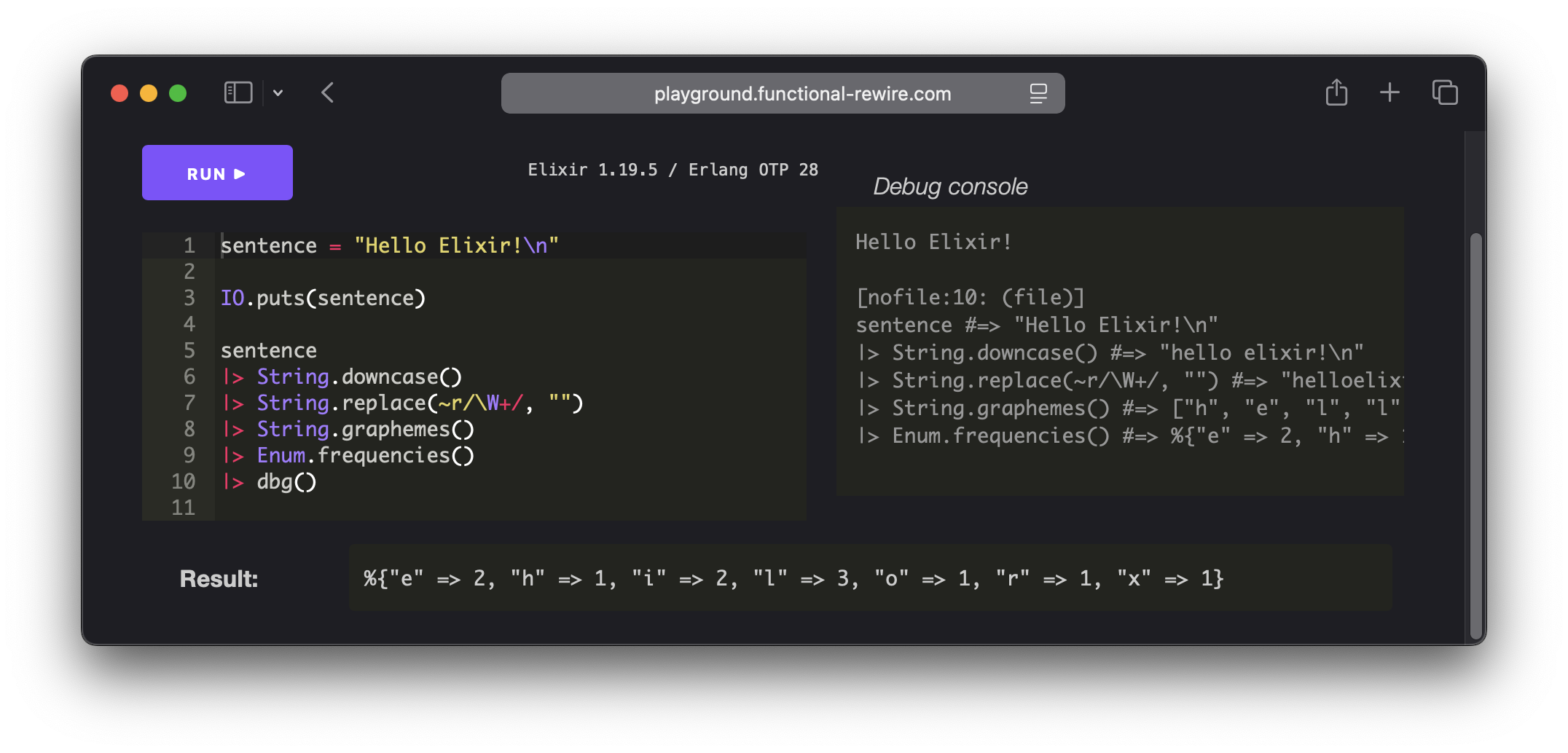Click the result map output field
The height and width of the screenshot is (753, 1568).
[x=870, y=577]
